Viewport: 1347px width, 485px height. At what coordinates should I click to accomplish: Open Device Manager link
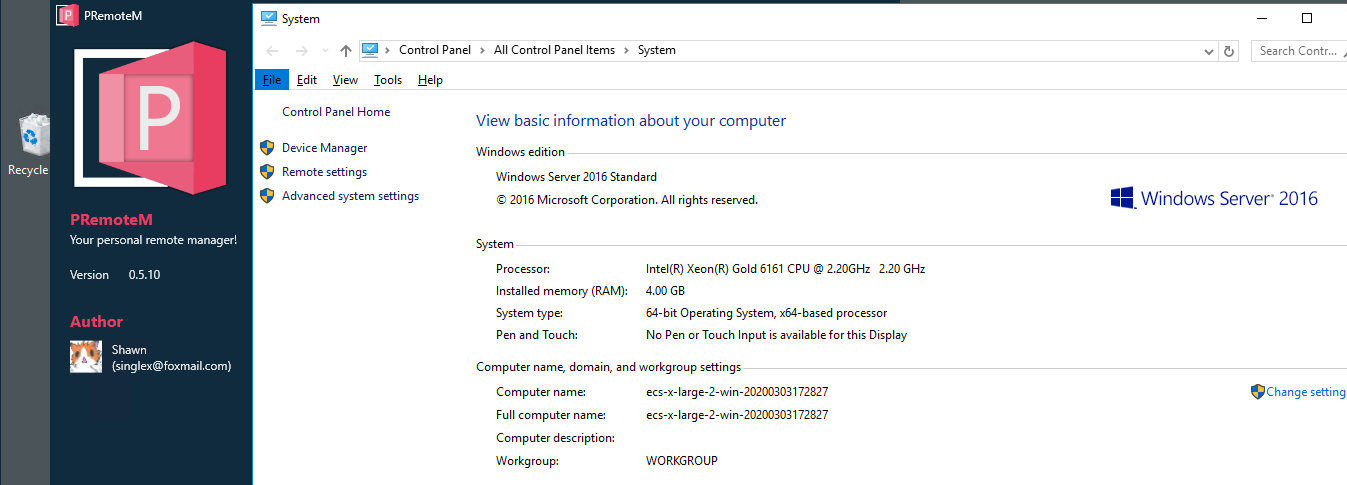[324, 148]
